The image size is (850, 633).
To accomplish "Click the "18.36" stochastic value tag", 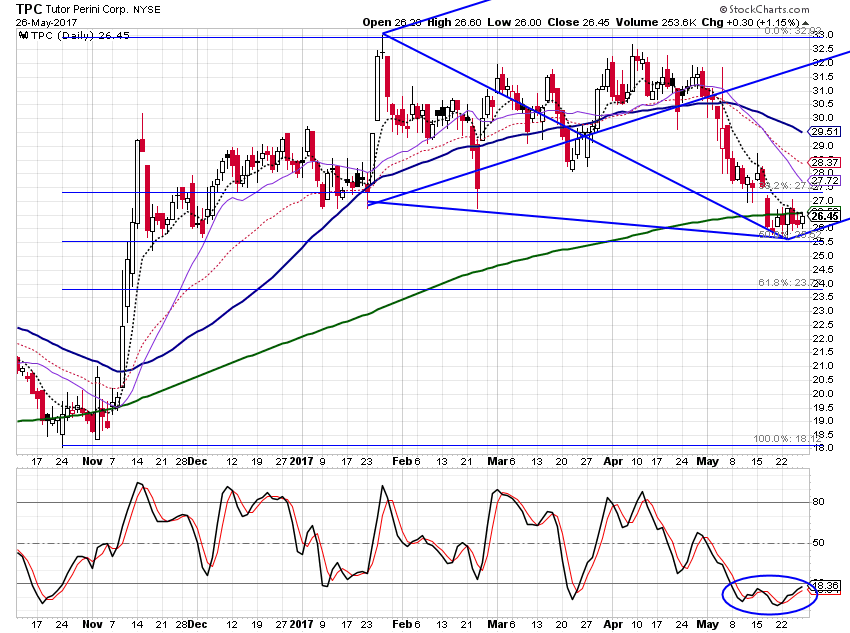I will pyautogui.click(x=824, y=586).
